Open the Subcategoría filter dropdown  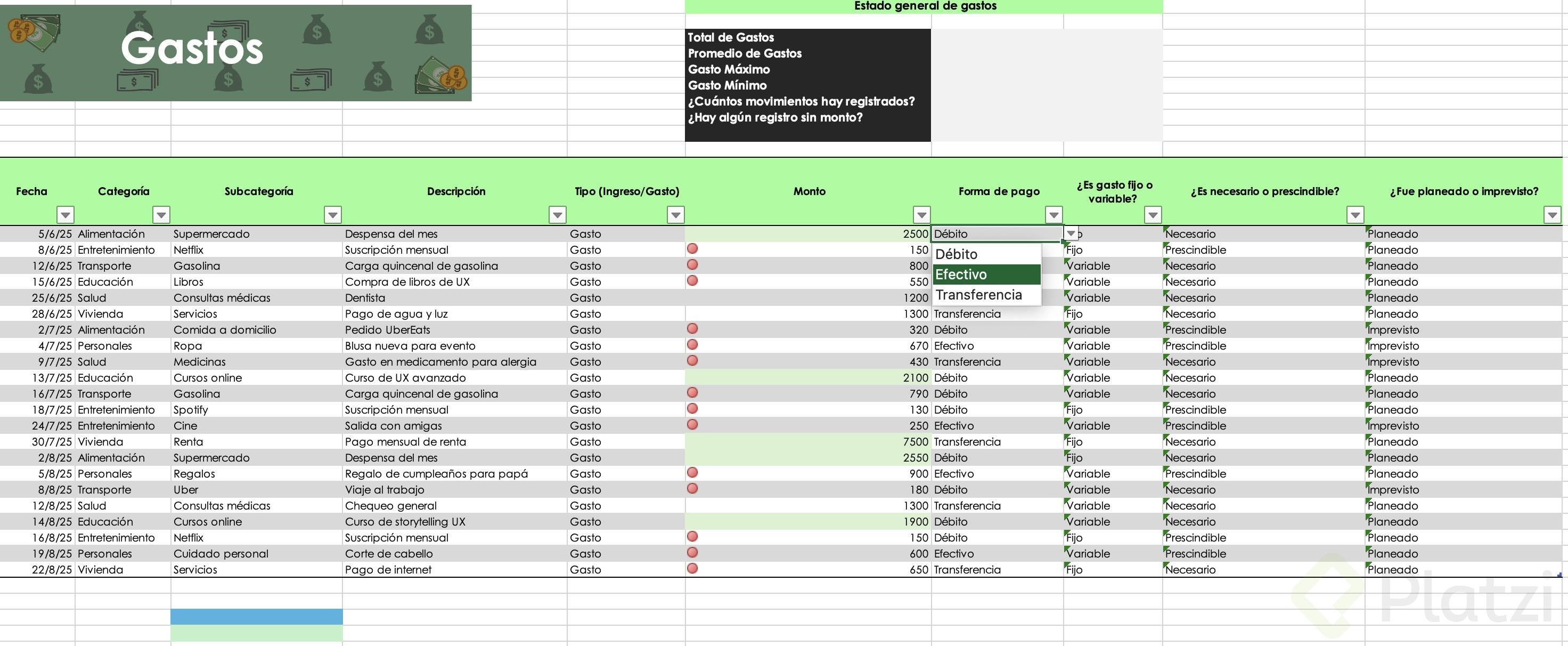click(x=332, y=214)
